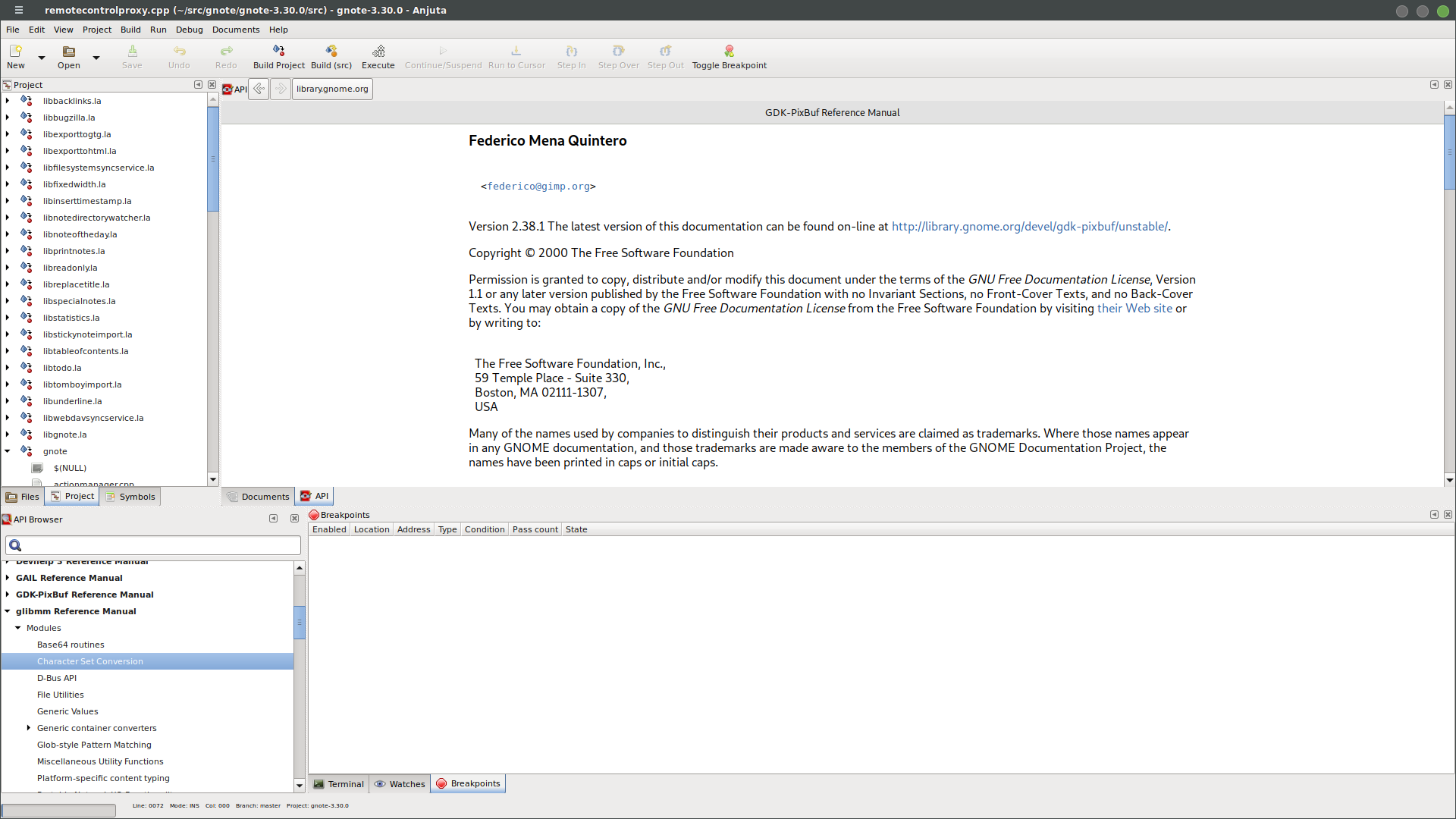
Task: Click the Location column header
Action: tap(372, 529)
